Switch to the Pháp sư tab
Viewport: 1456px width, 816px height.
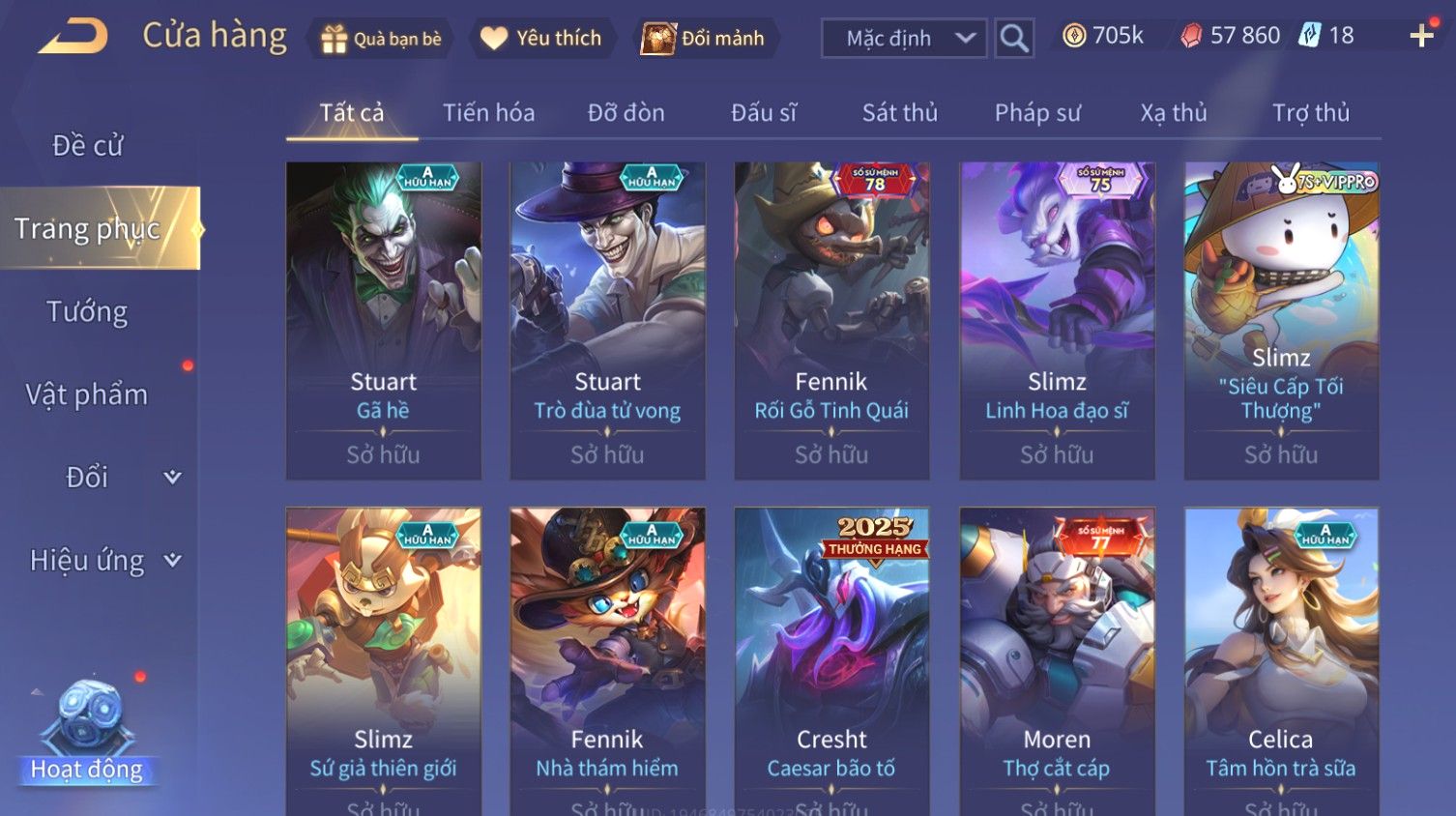pos(1038,113)
